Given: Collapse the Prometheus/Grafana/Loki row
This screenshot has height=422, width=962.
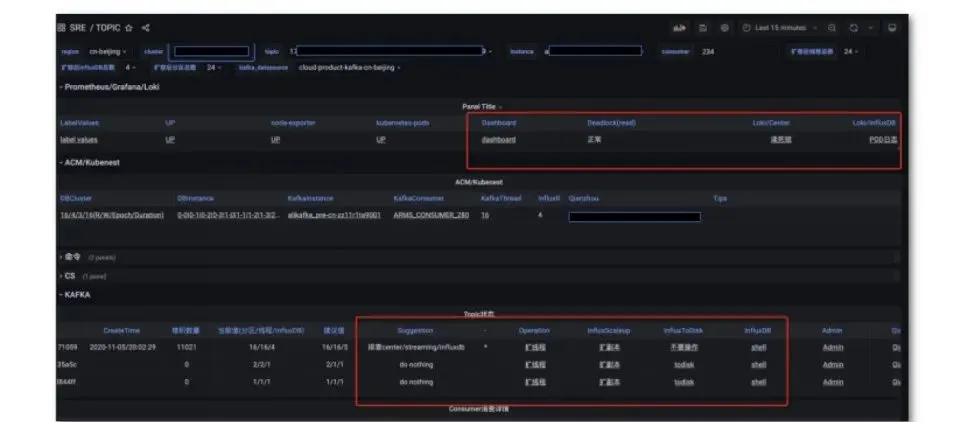Looking at the screenshot, I should pos(109,87).
